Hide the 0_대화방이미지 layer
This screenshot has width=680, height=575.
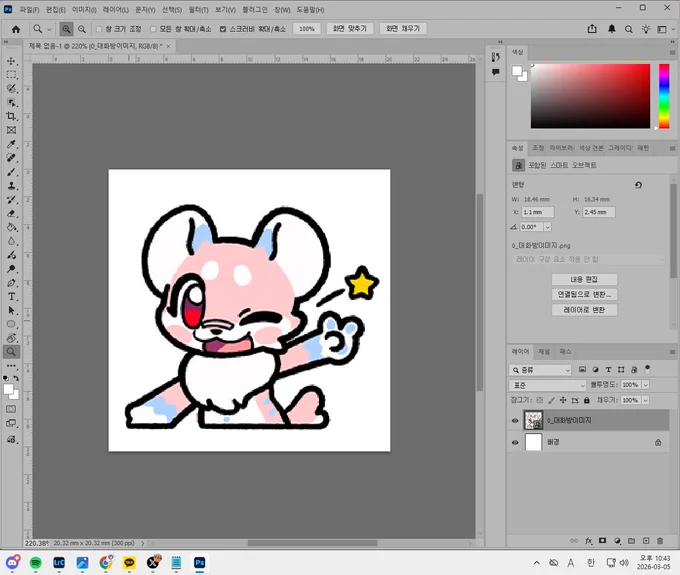point(515,420)
